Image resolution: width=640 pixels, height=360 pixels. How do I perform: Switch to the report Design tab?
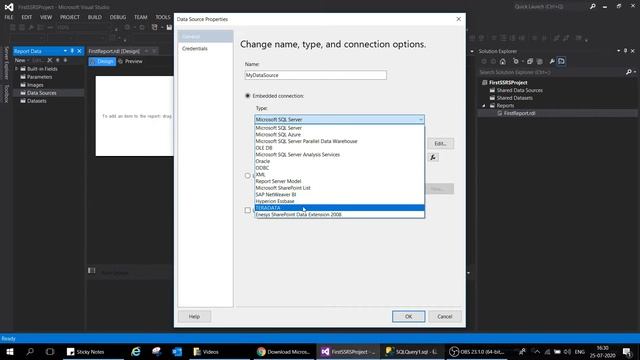coord(102,61)
